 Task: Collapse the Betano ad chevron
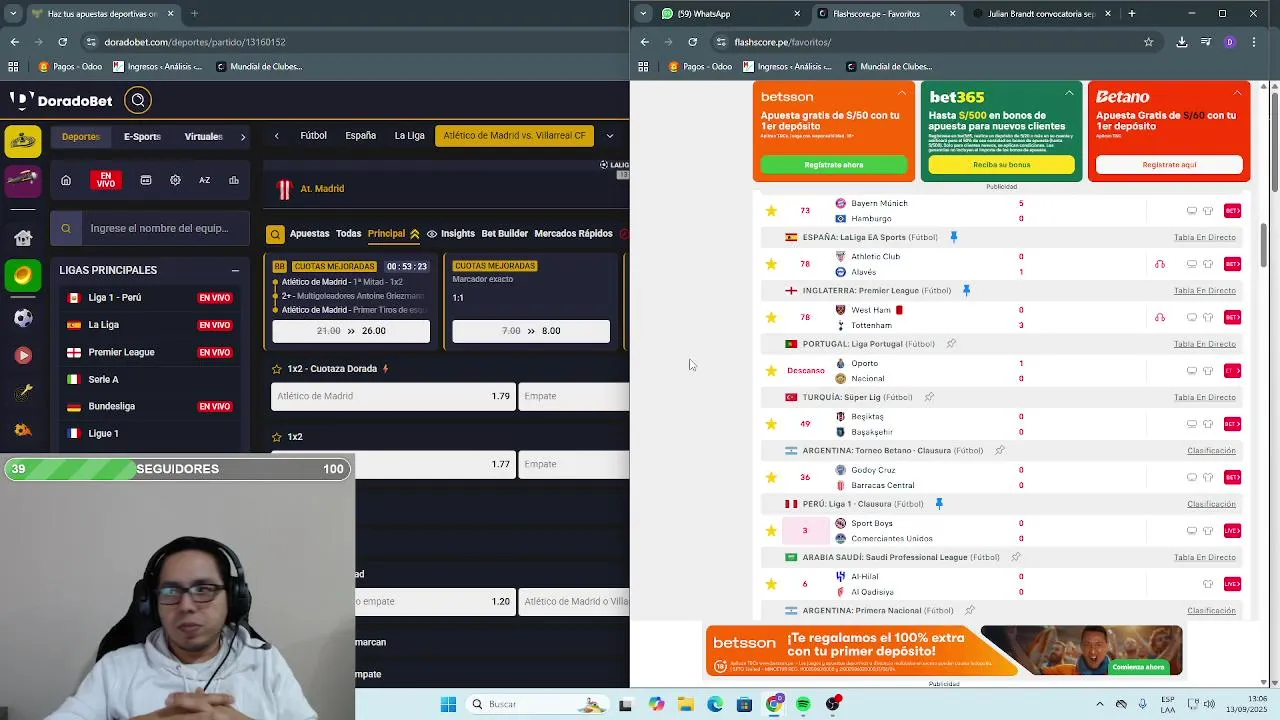click(1237, 94)
